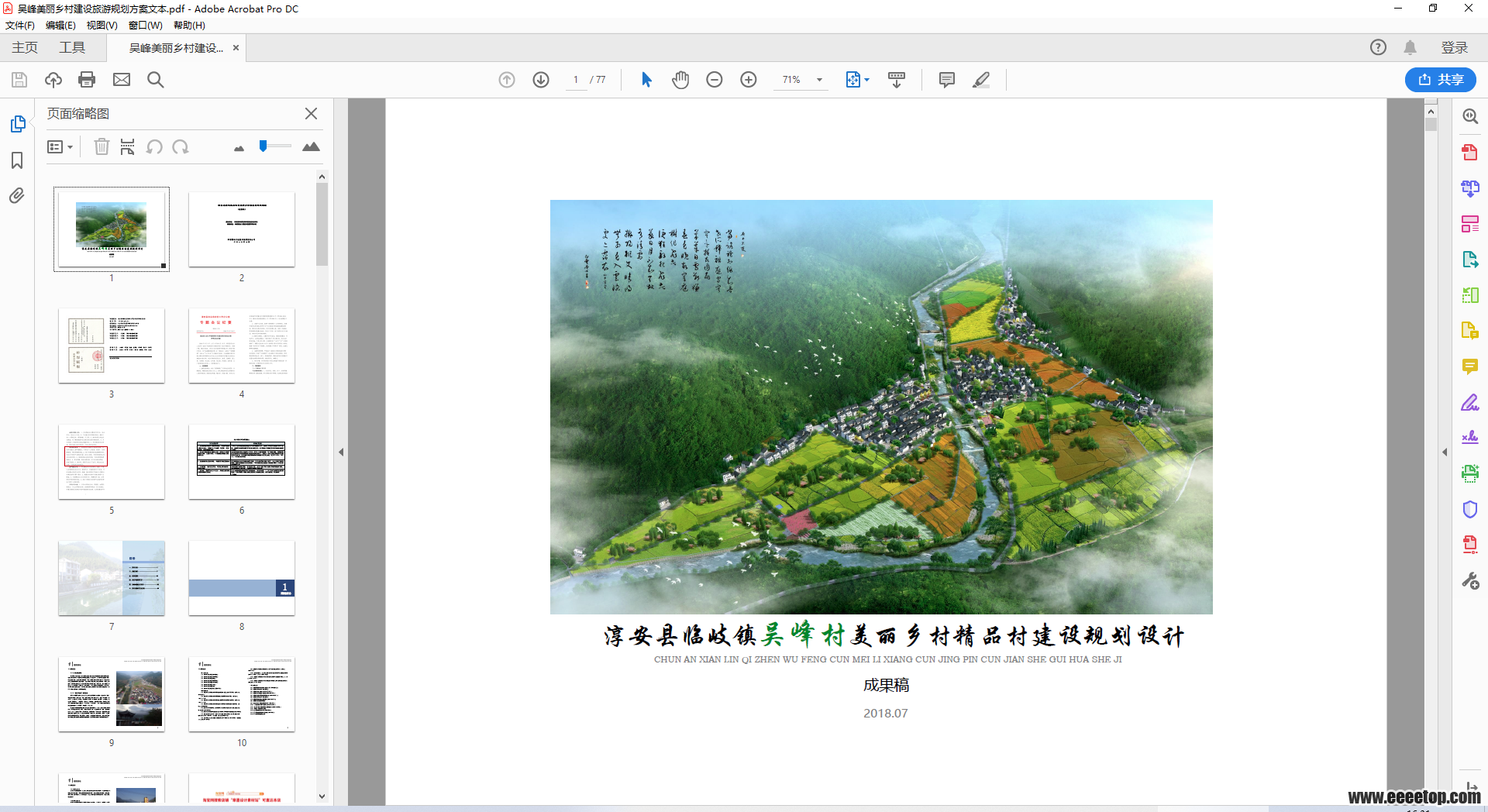Open the Protect shield tool in right pane
The height and width of the screenshot is (812, 1488).
point(1470,509)
